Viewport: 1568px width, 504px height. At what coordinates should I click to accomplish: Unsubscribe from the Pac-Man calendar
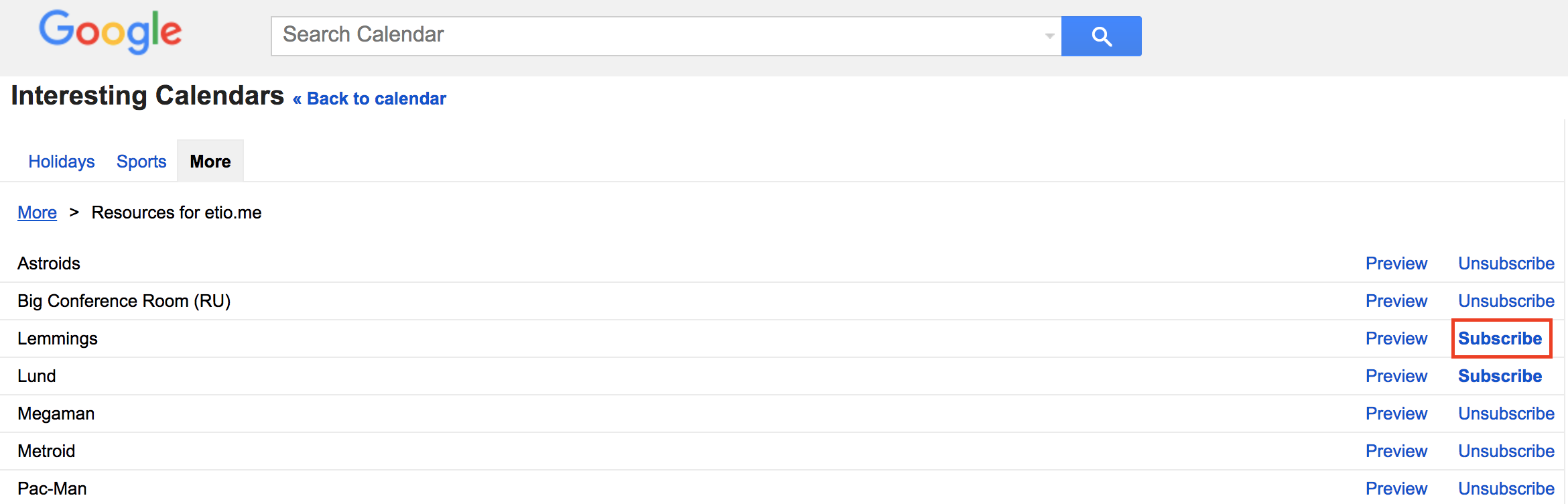point(1506,489)
